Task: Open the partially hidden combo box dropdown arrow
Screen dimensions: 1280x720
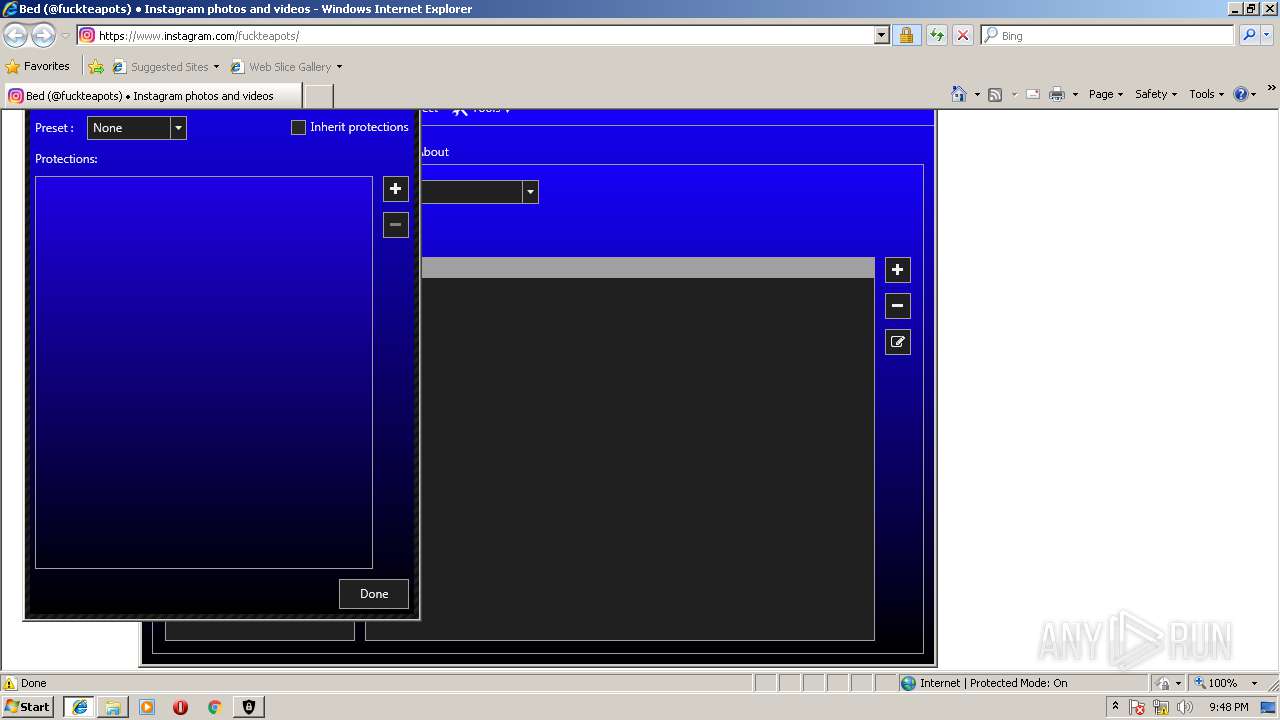Action: click(531, 192)
